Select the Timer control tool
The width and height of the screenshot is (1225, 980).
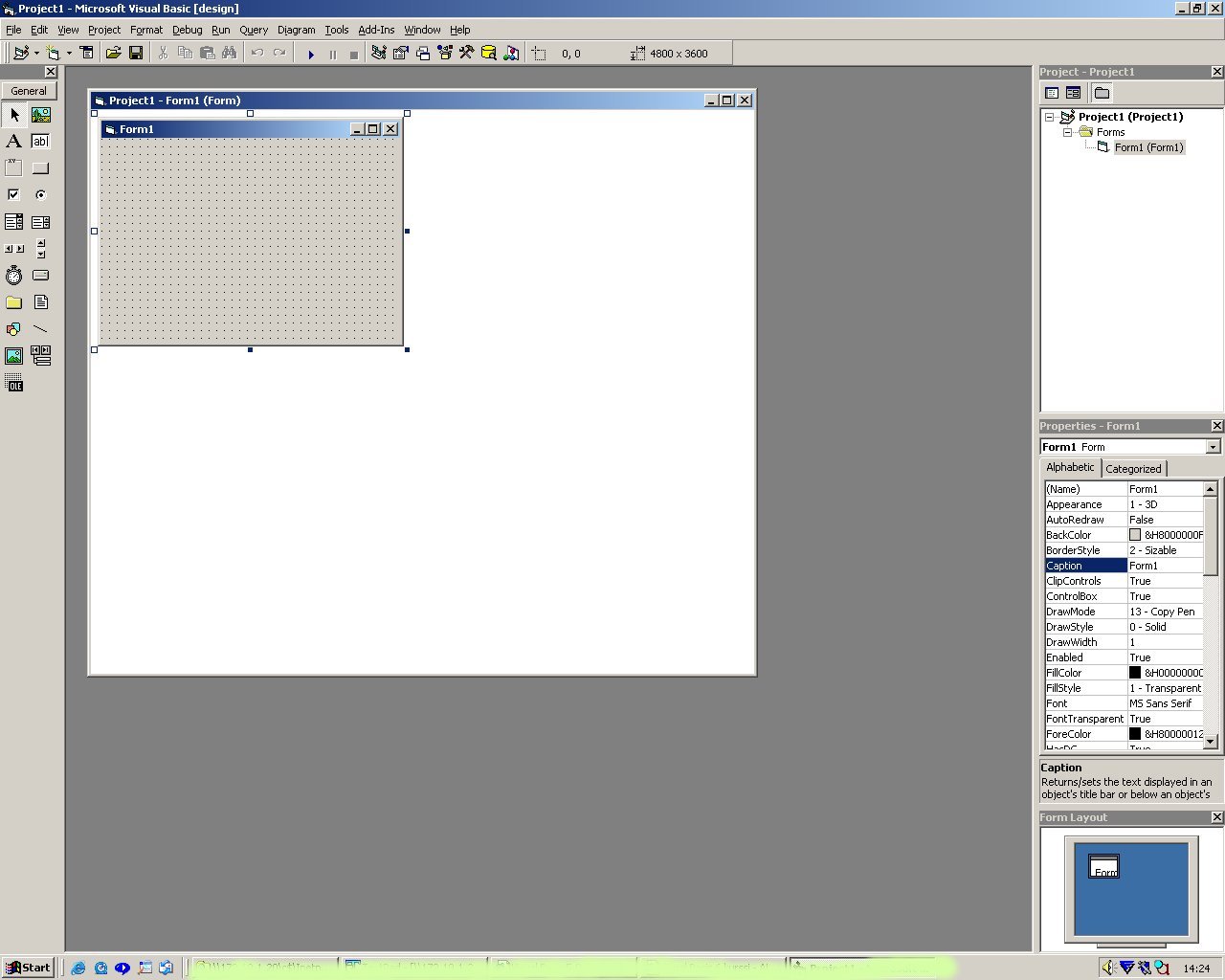[x=14, y=276]
